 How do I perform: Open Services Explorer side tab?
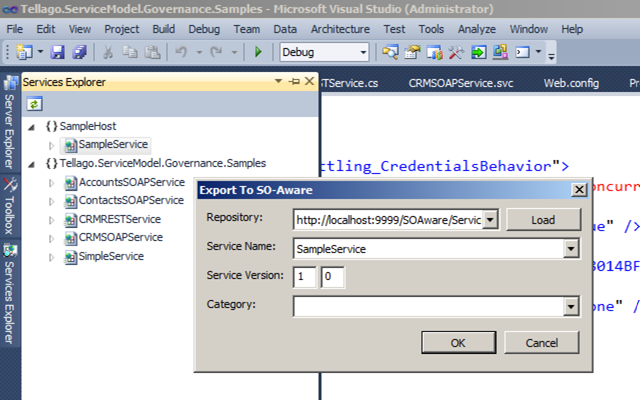pyautogui.click(x=10, y=295)
